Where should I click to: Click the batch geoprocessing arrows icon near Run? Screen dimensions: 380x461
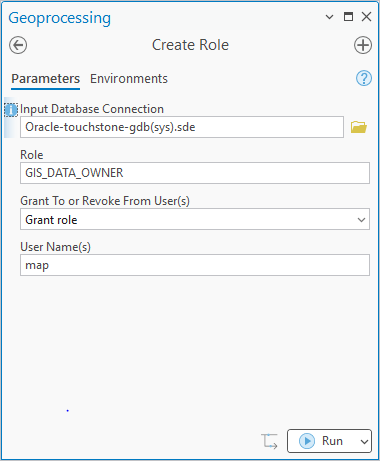coord(269,441)
